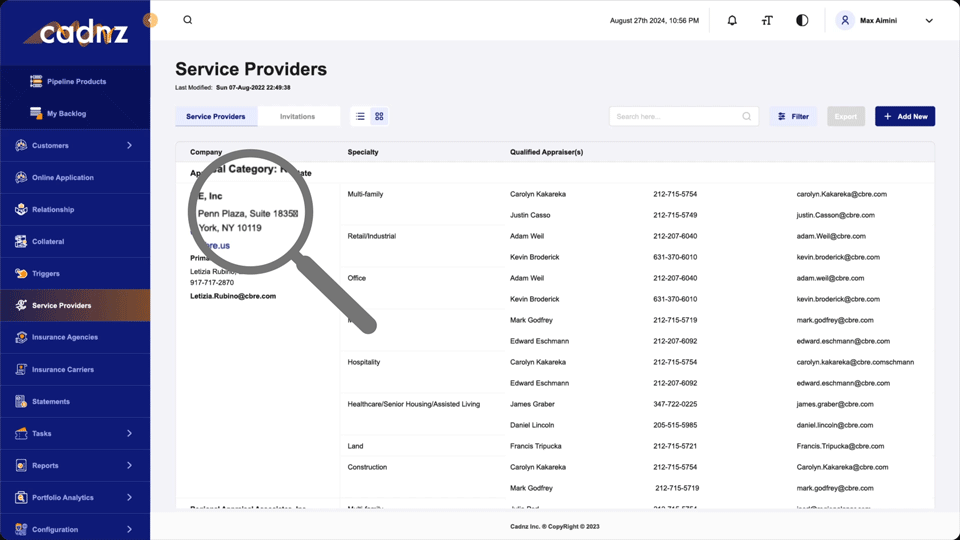
Task: Select the Invitations tab
Action: [x=297, y=117]
